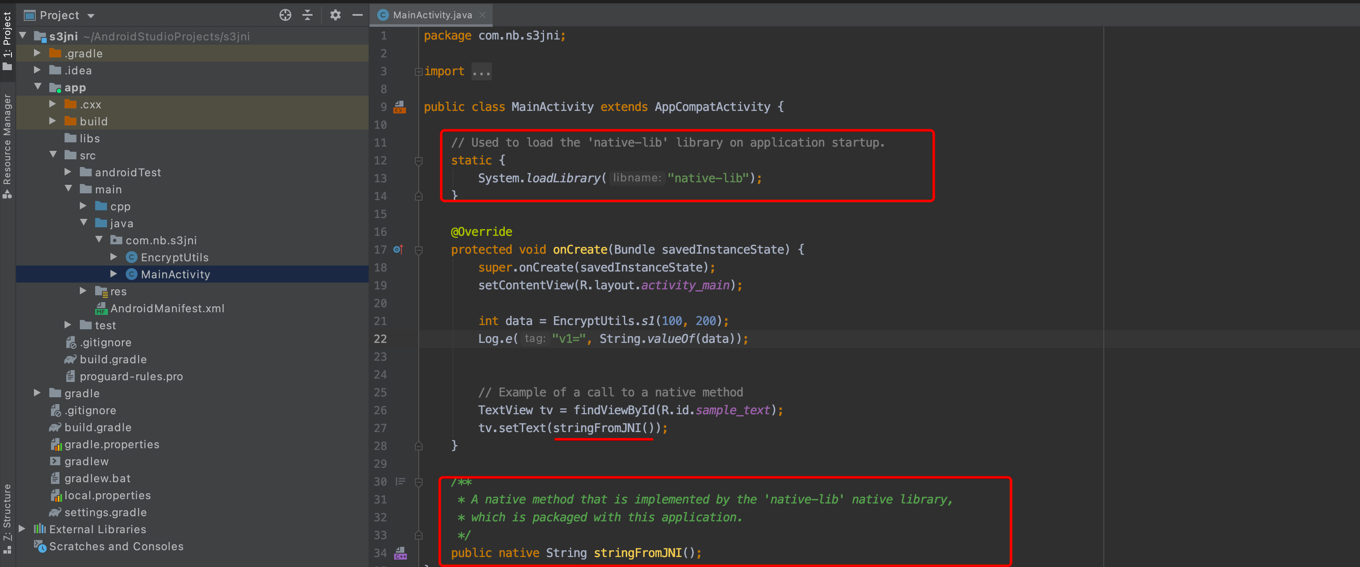Open local.properties file

(100, 495)
